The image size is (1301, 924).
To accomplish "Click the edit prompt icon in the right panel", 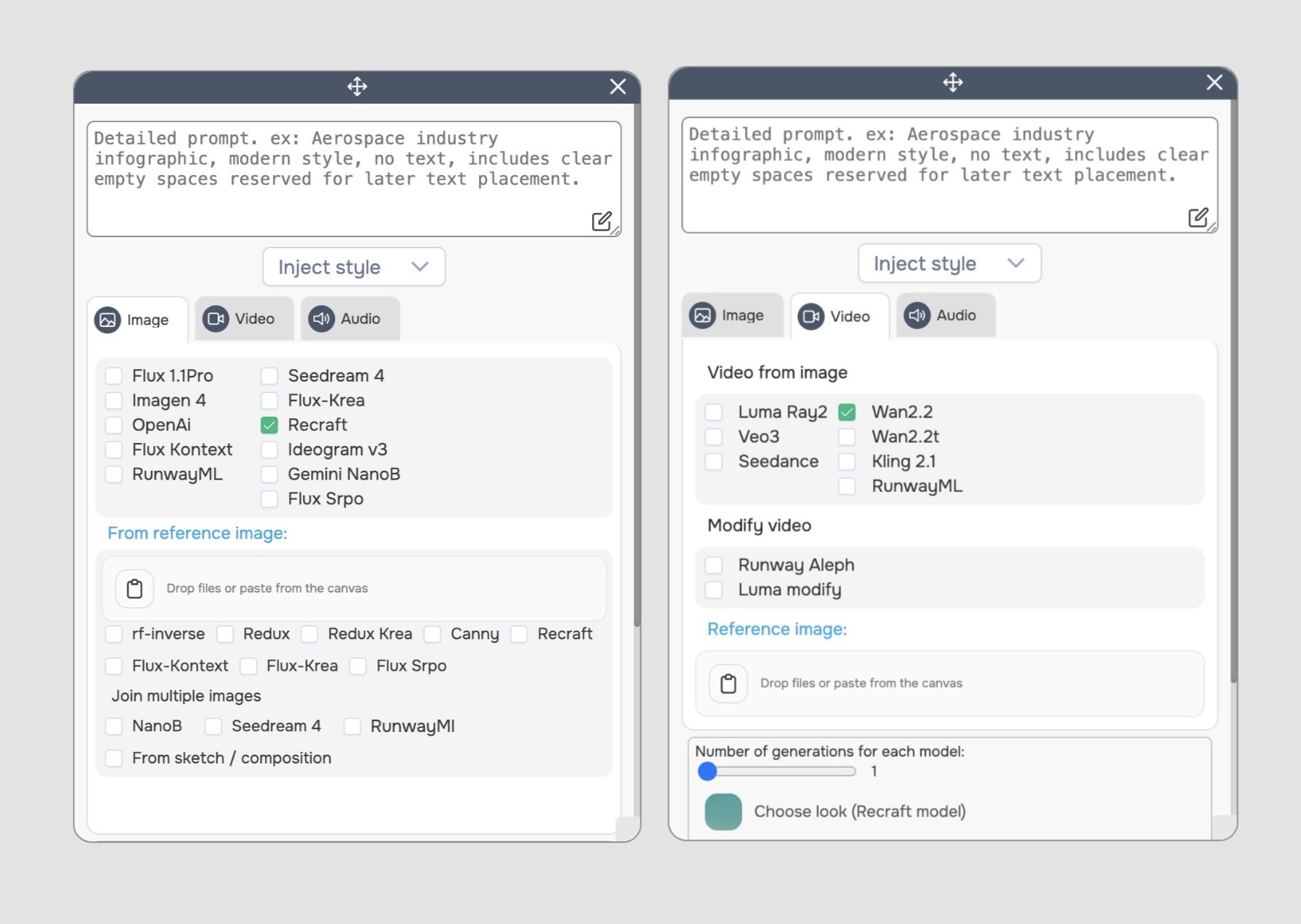I will 1197,217.
